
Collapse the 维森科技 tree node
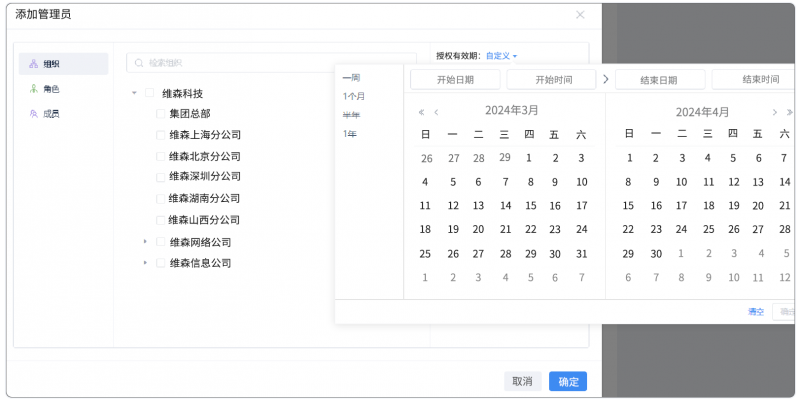(134, 93)
